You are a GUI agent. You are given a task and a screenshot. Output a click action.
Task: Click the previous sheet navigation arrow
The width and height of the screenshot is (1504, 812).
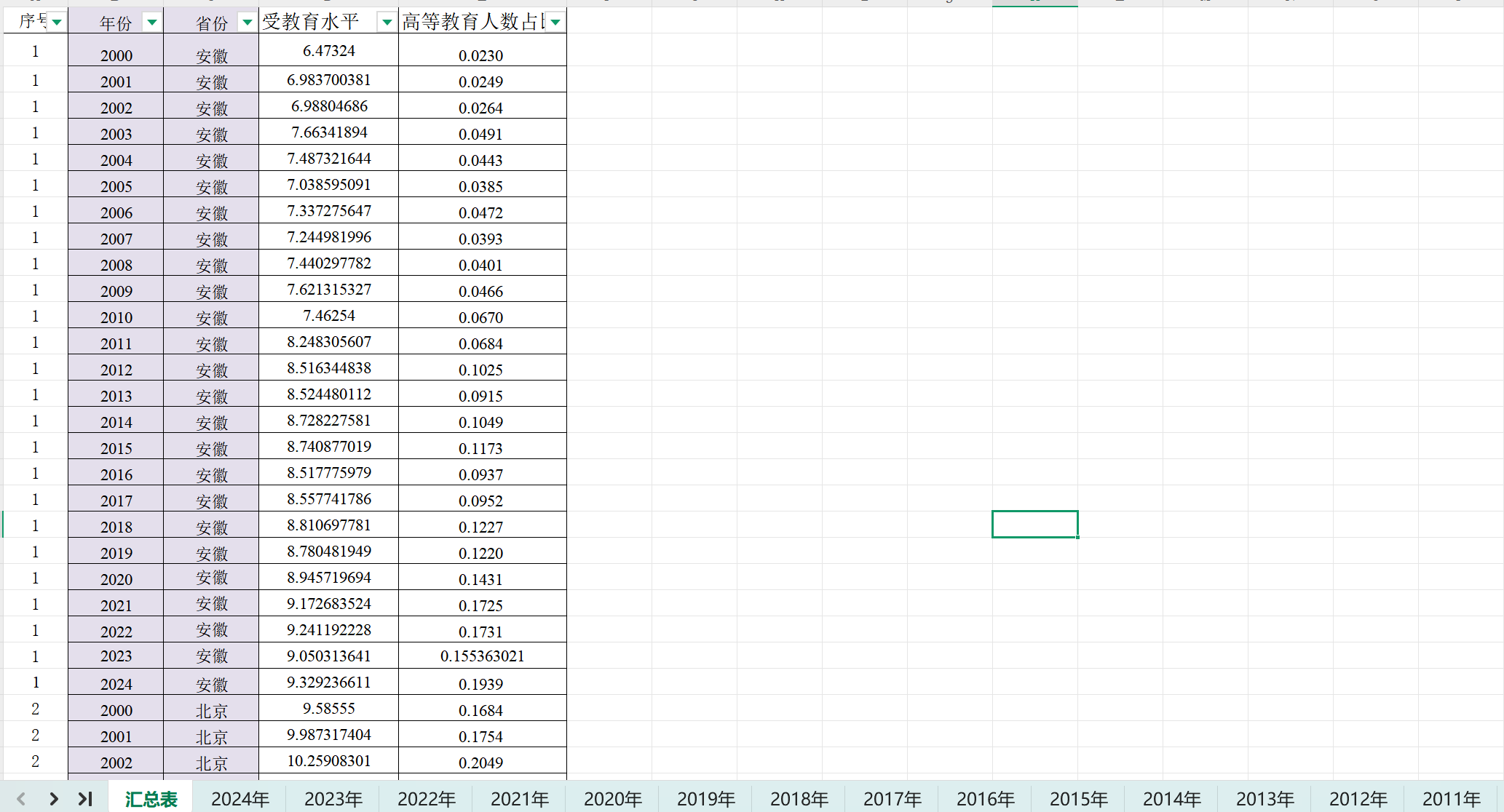21,799
